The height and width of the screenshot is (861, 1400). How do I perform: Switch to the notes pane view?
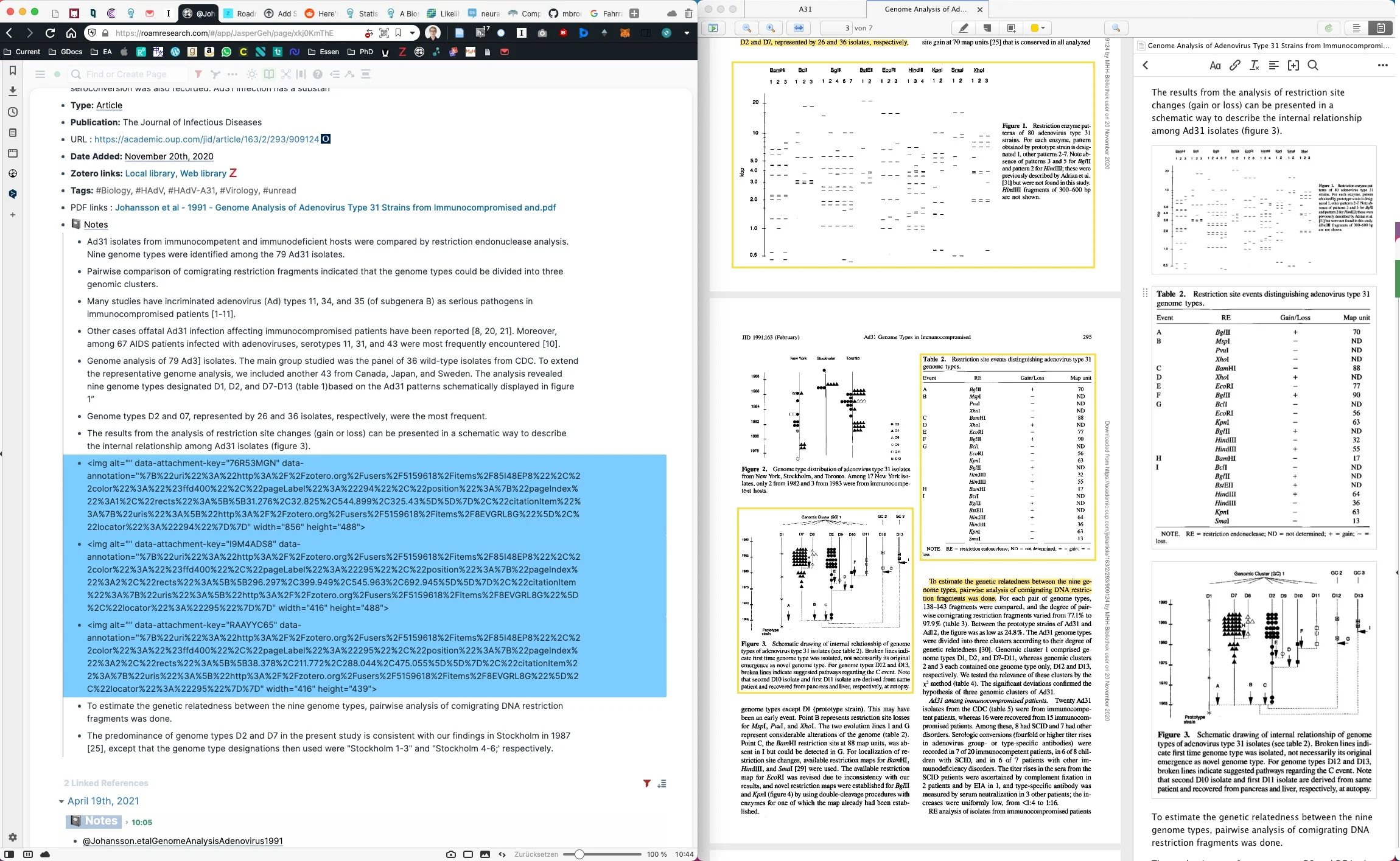click(1380, 28)
